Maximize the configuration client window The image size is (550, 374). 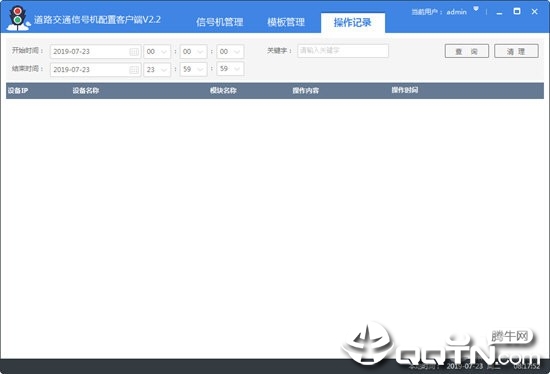tap(517, 11)
